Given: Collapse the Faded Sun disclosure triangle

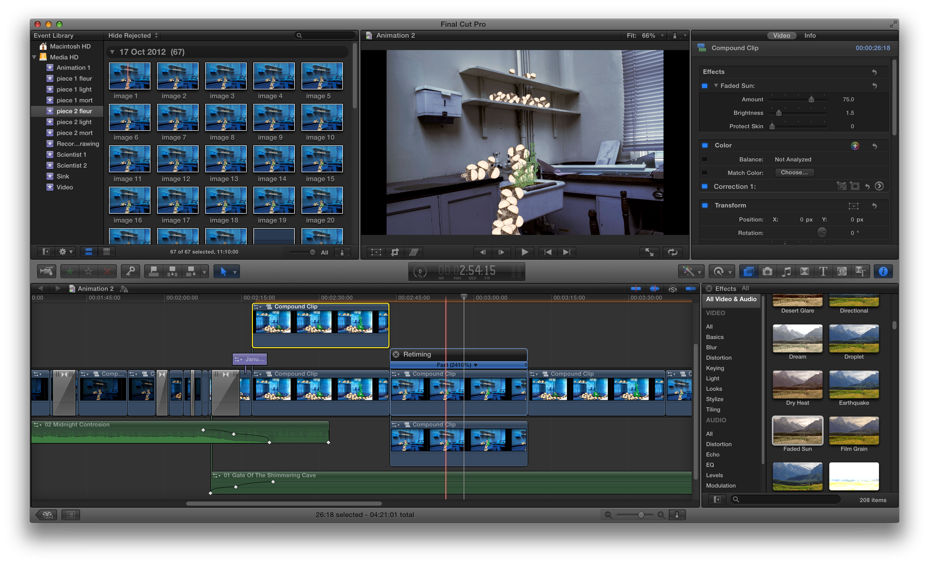Looking at the screenshot, I should click(716, 86).
